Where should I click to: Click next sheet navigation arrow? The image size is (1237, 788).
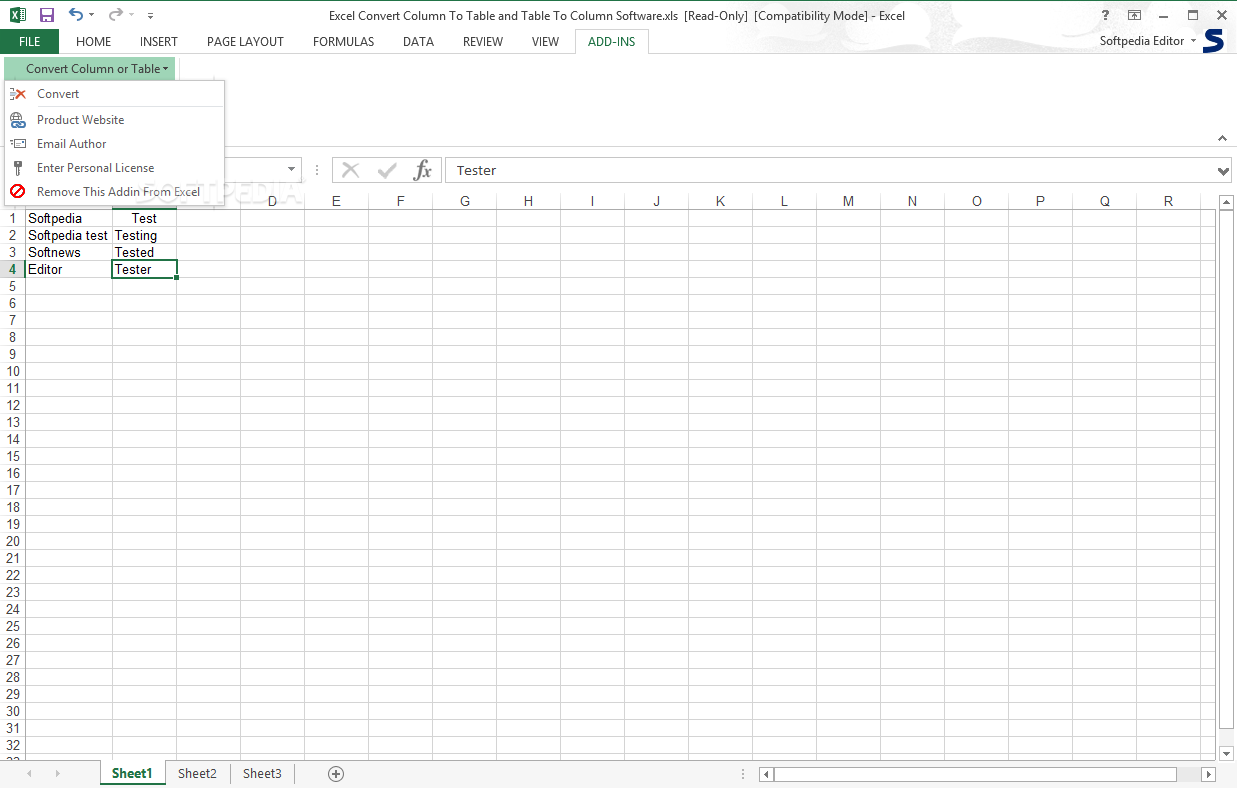point(57,774)
